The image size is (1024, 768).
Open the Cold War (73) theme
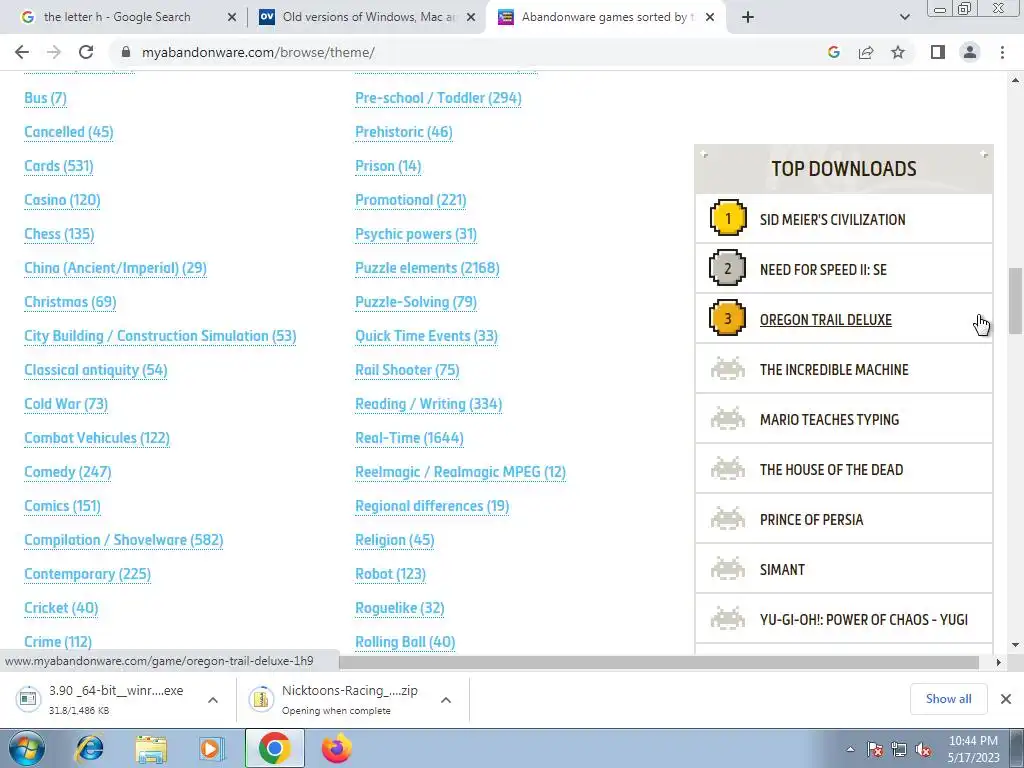pos(66,404)
